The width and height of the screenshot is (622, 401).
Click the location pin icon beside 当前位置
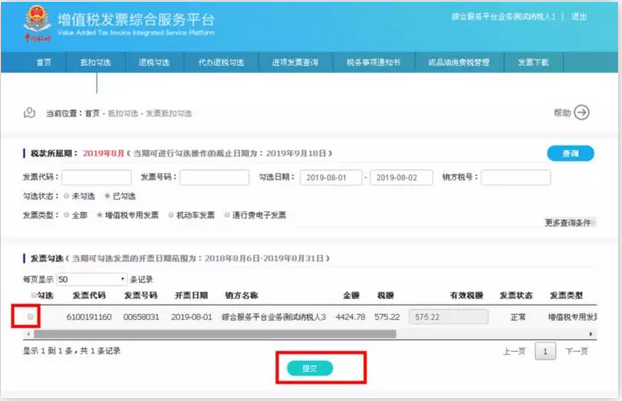point(30,113)
